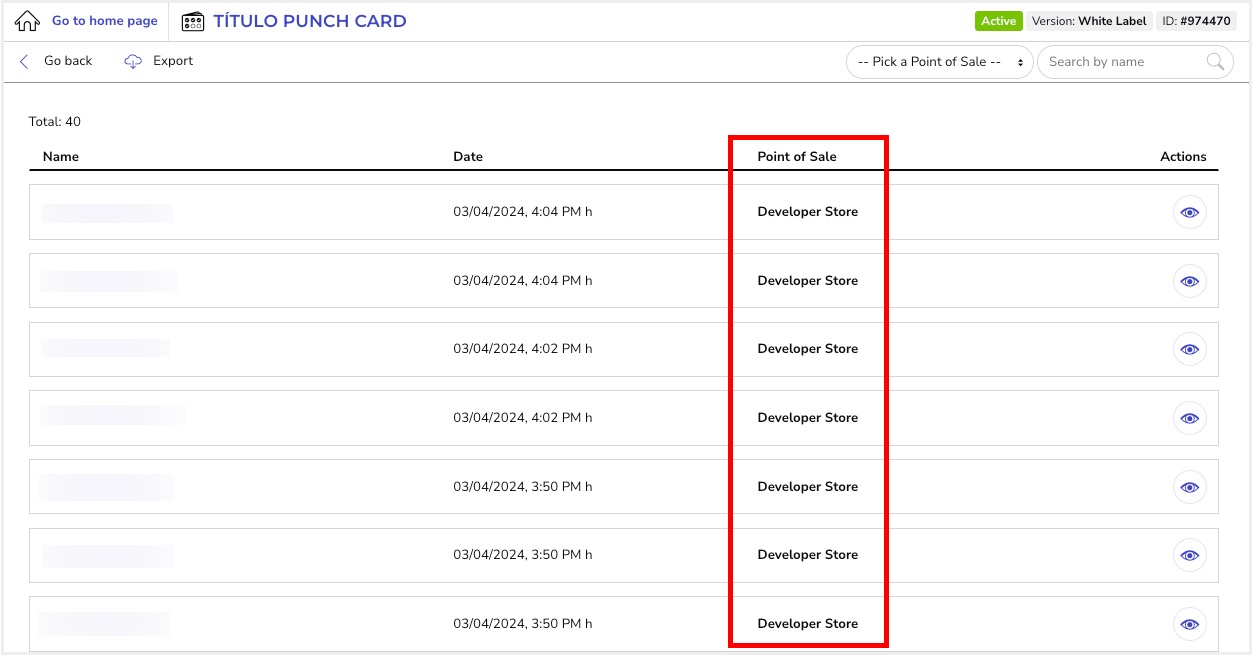
Task: Click the cloud export icon
Action: [133, 61]
